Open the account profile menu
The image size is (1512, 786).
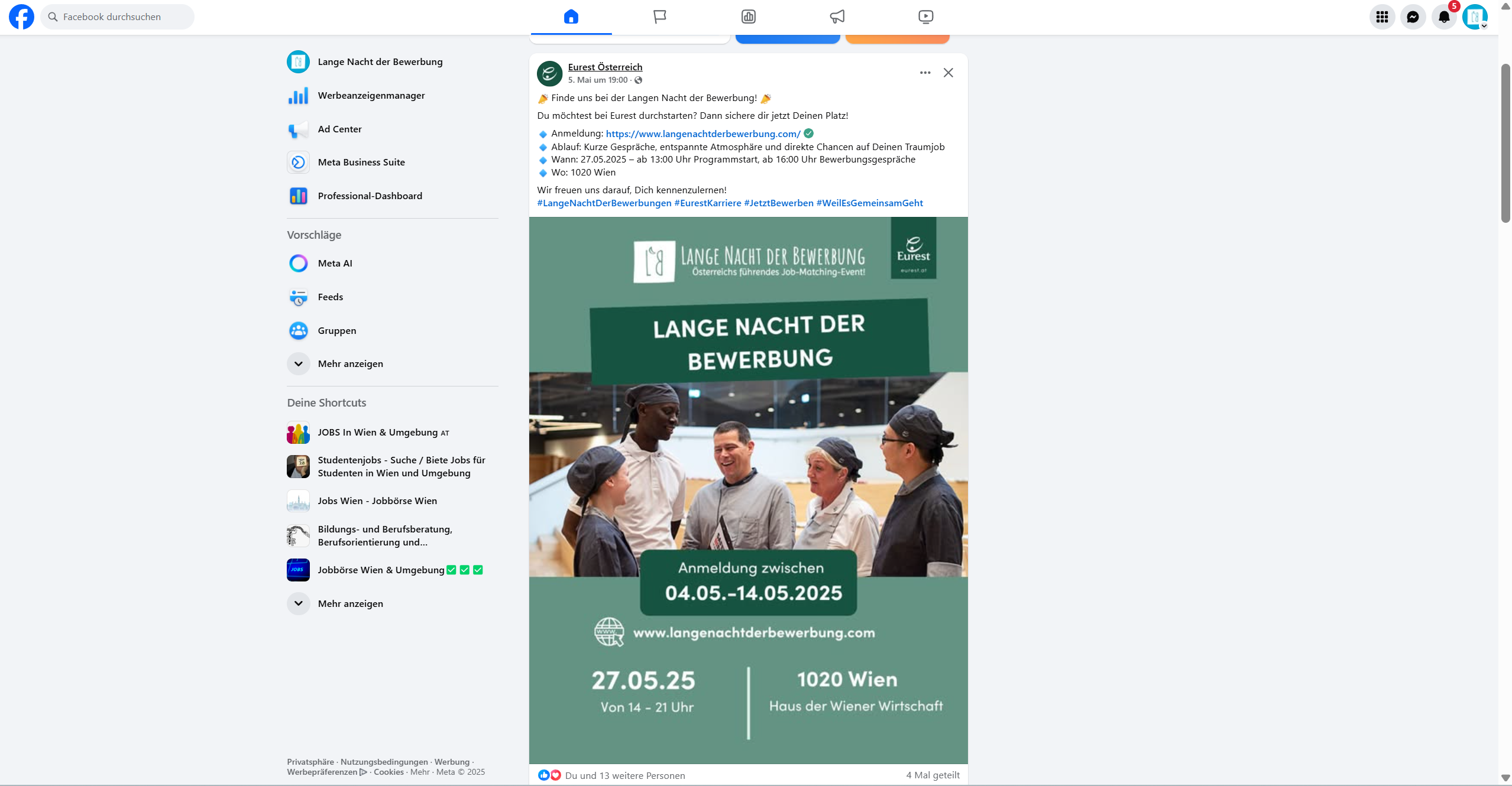point(1475,17)
